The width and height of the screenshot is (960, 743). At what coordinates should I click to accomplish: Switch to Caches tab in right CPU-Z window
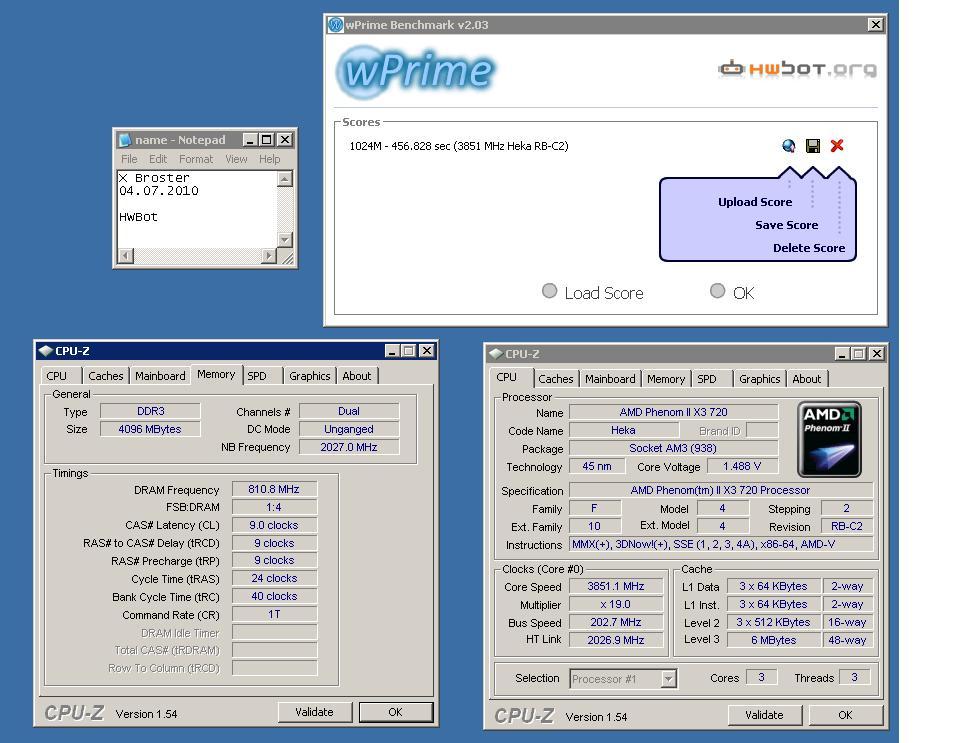(556, 379)
